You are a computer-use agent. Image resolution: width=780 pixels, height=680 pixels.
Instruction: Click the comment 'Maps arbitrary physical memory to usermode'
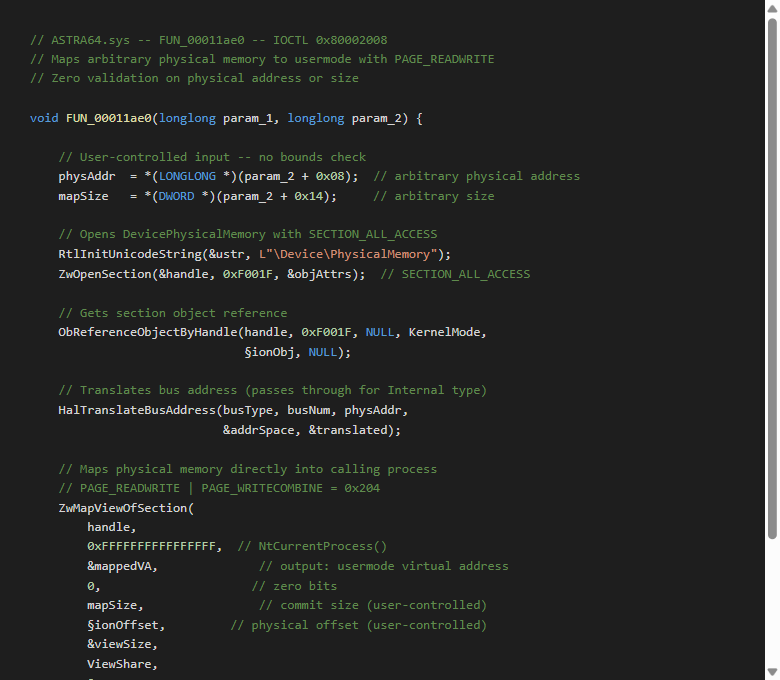point(262,59)
